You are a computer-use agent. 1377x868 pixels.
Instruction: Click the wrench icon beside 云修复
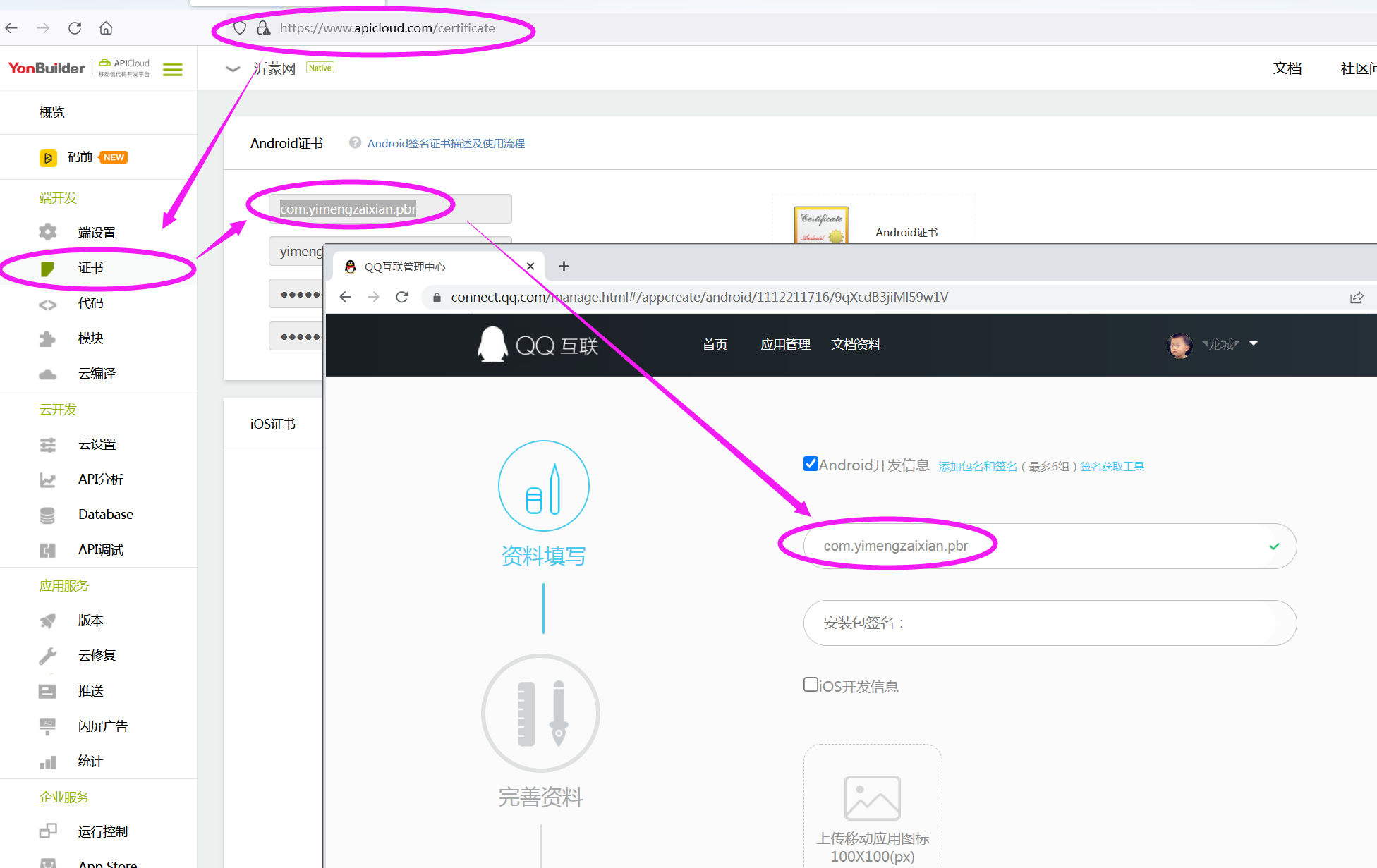[x=47, y=656]
